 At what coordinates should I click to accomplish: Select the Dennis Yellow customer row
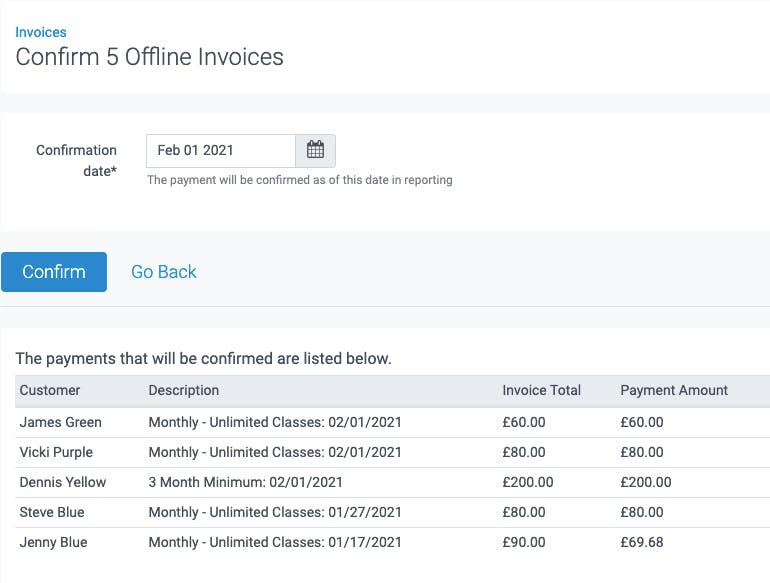(x=392, y=482)
